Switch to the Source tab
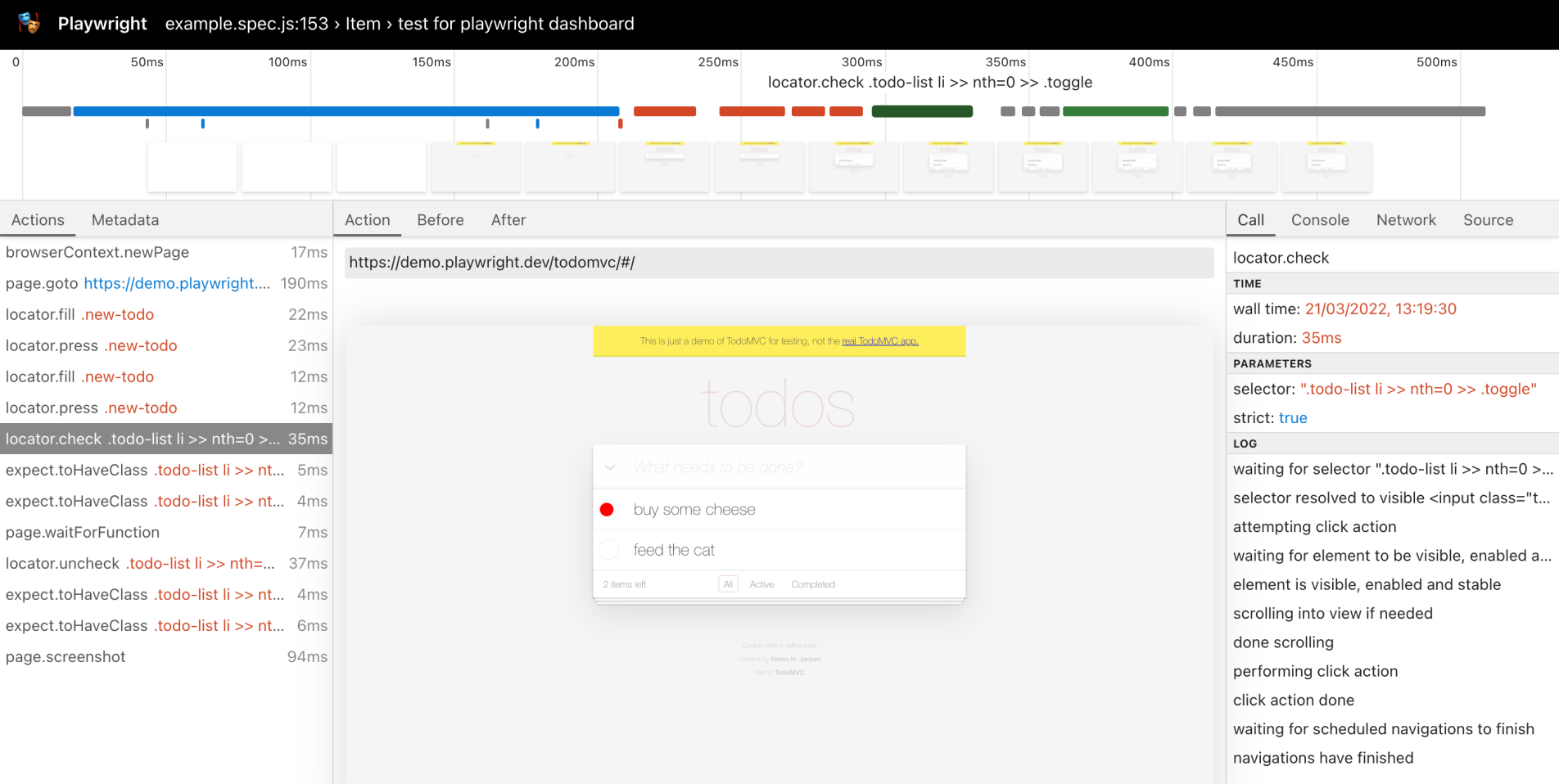The width and height of the screenshot is (1559, 784). click(1487, 219)
